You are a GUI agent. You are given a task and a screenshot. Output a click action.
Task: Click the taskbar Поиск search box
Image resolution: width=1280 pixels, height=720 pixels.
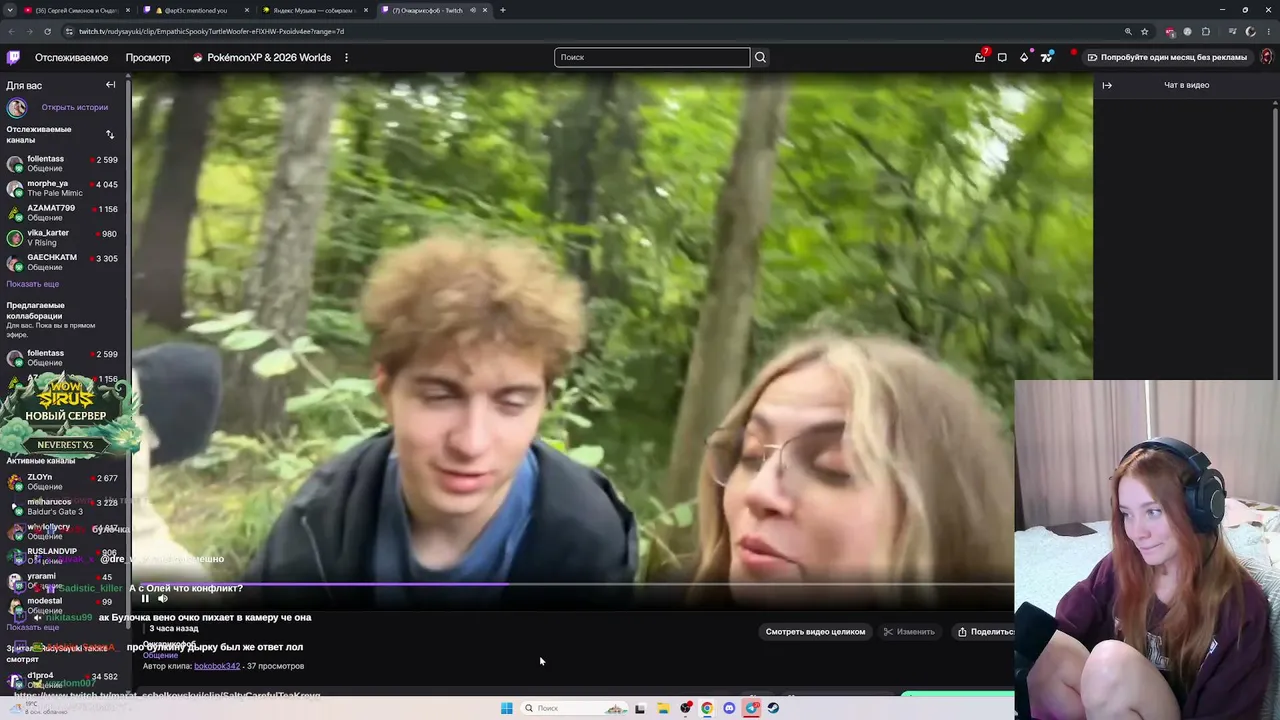(576, 708)
